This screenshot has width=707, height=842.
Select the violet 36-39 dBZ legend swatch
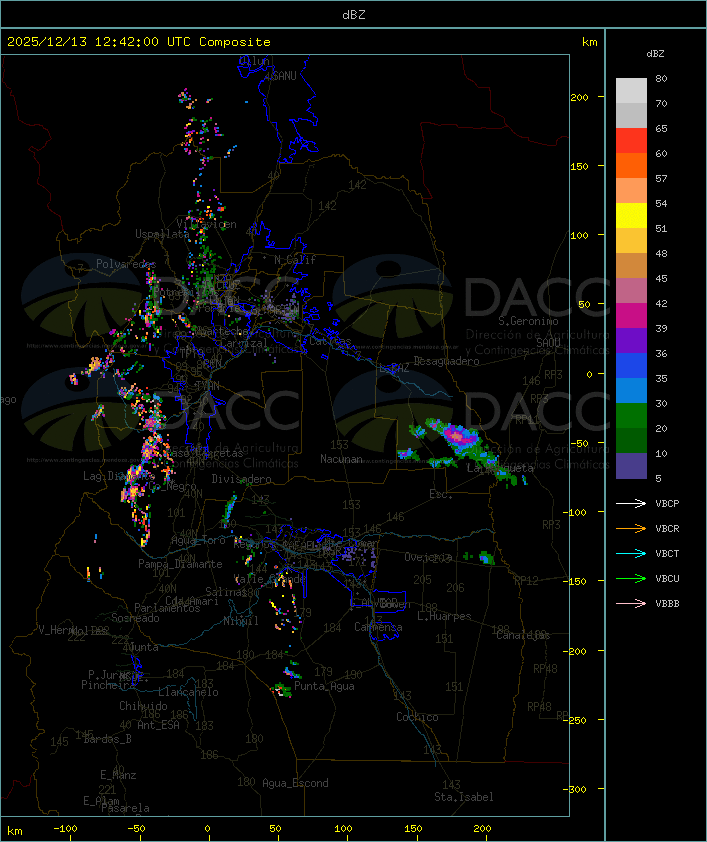point(631,340)
